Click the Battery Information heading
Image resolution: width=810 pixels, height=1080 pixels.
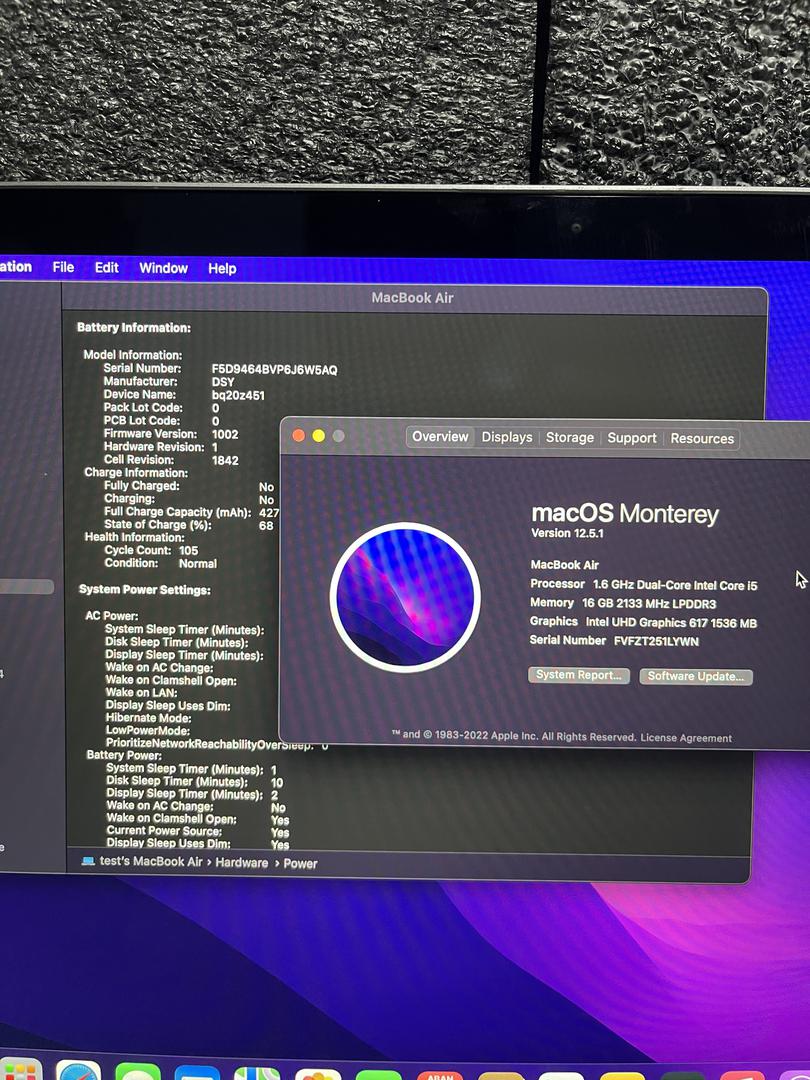(134, 328)
